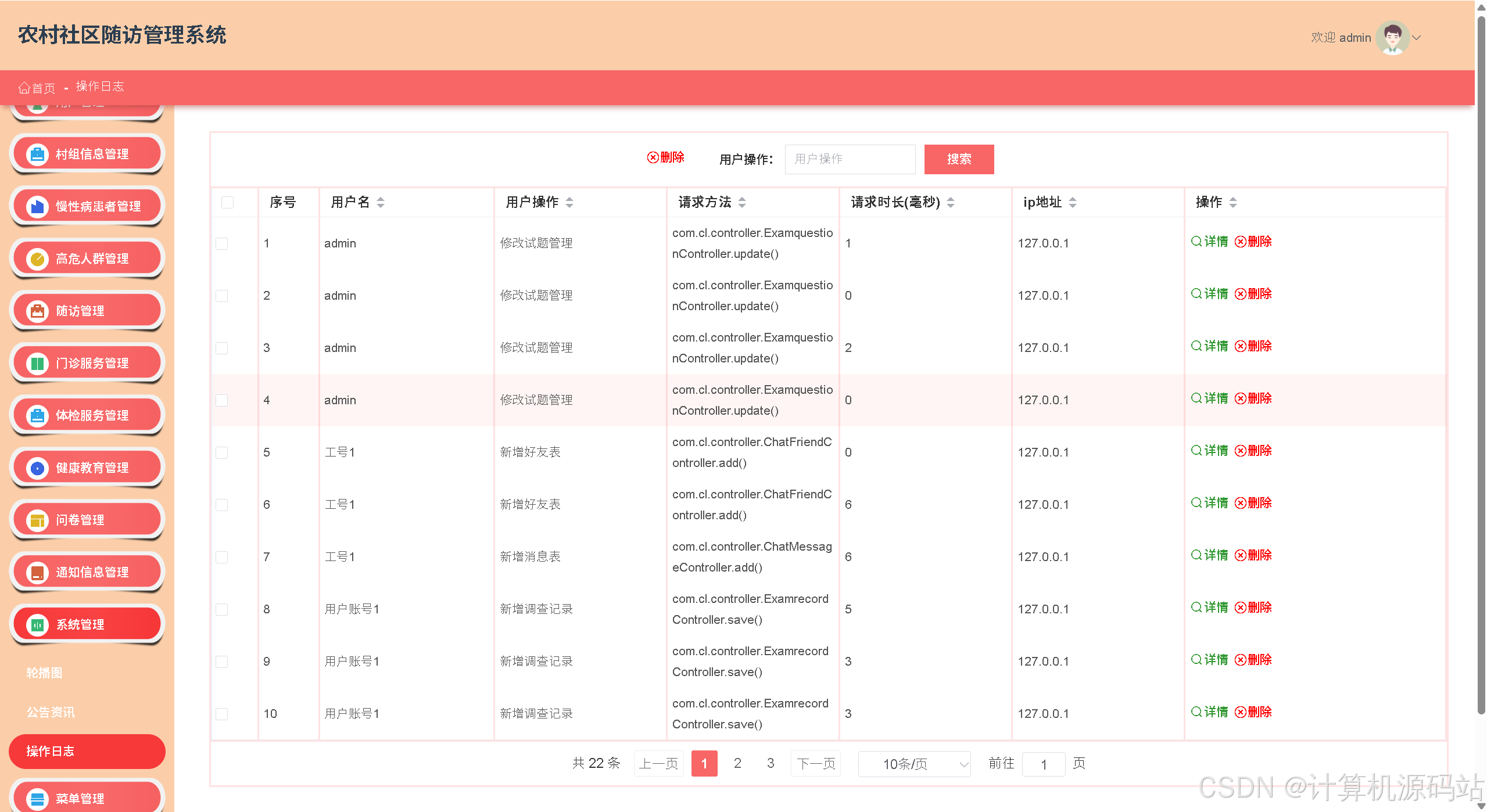This screenshot has height=812, width=1487.
Task: Sort by 操作 column
Action: point(1233,202)
